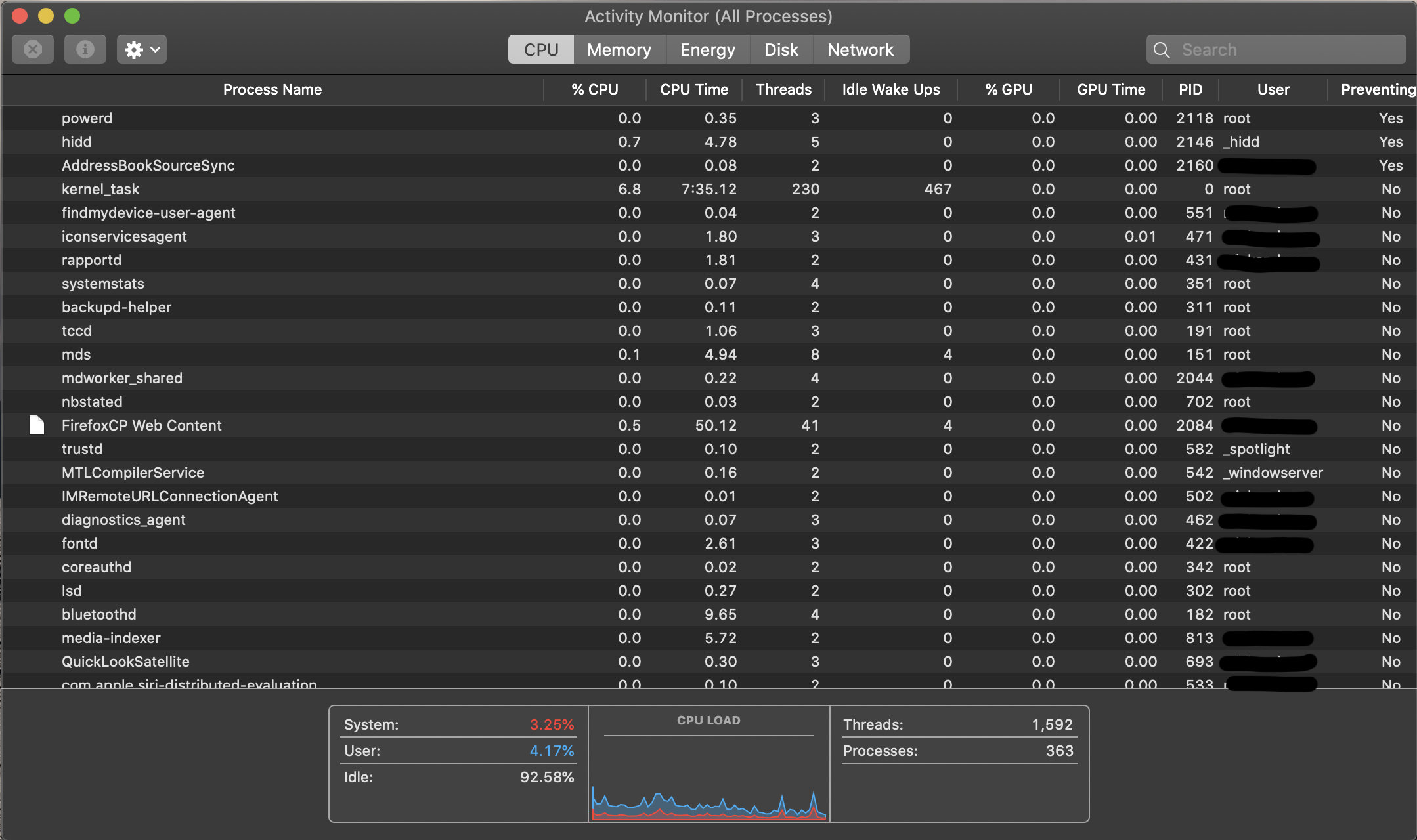Click inside the Search field
1417x840 pixels.
coord(1287,50)
